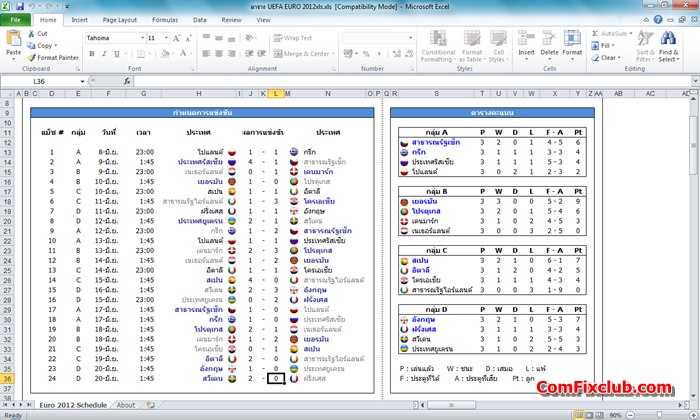The width and height of the screenshot is (700, 420).
Task: Toggle Wrap Text
Action: coord(293,38)
